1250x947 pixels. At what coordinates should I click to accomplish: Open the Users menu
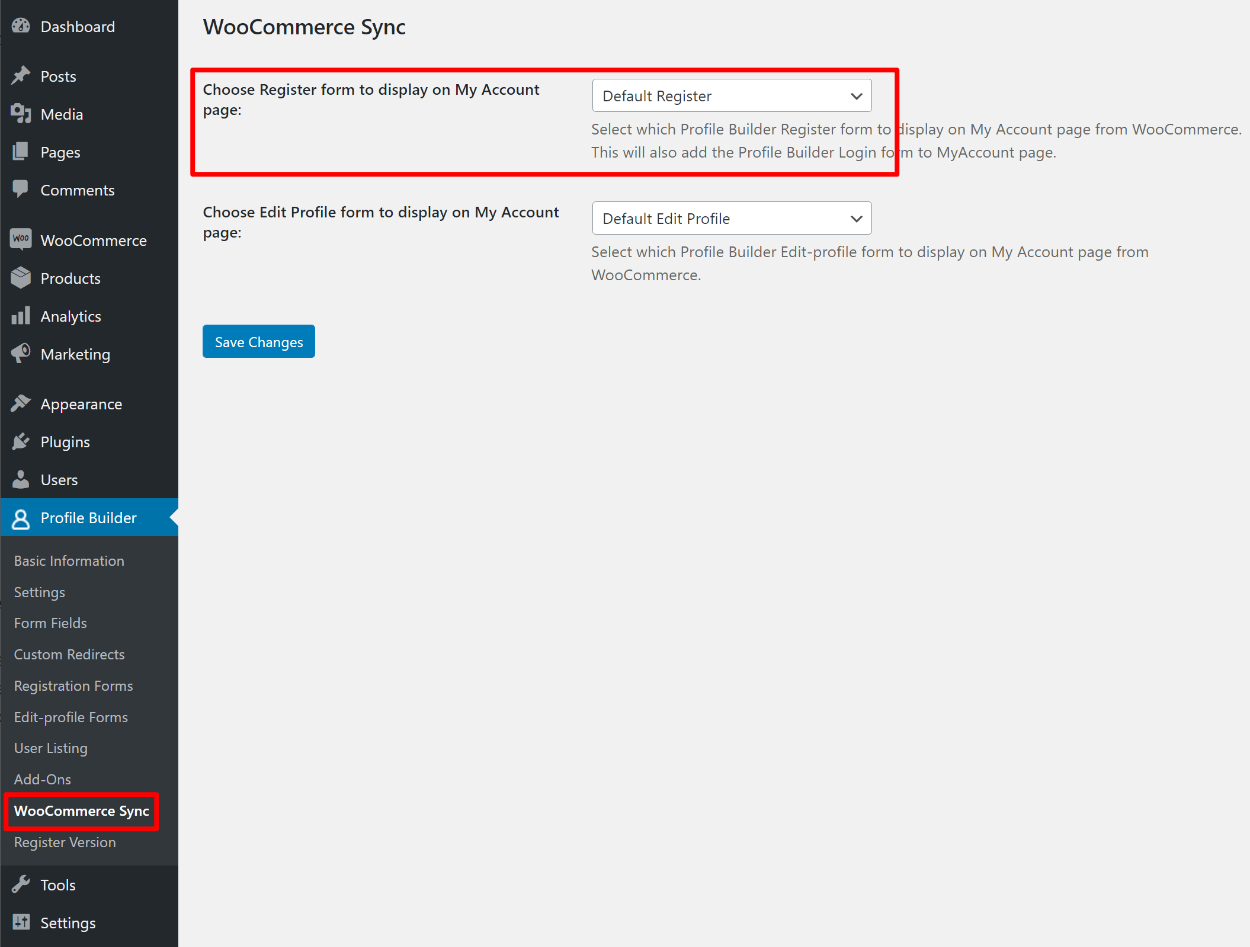click(89, 480)
